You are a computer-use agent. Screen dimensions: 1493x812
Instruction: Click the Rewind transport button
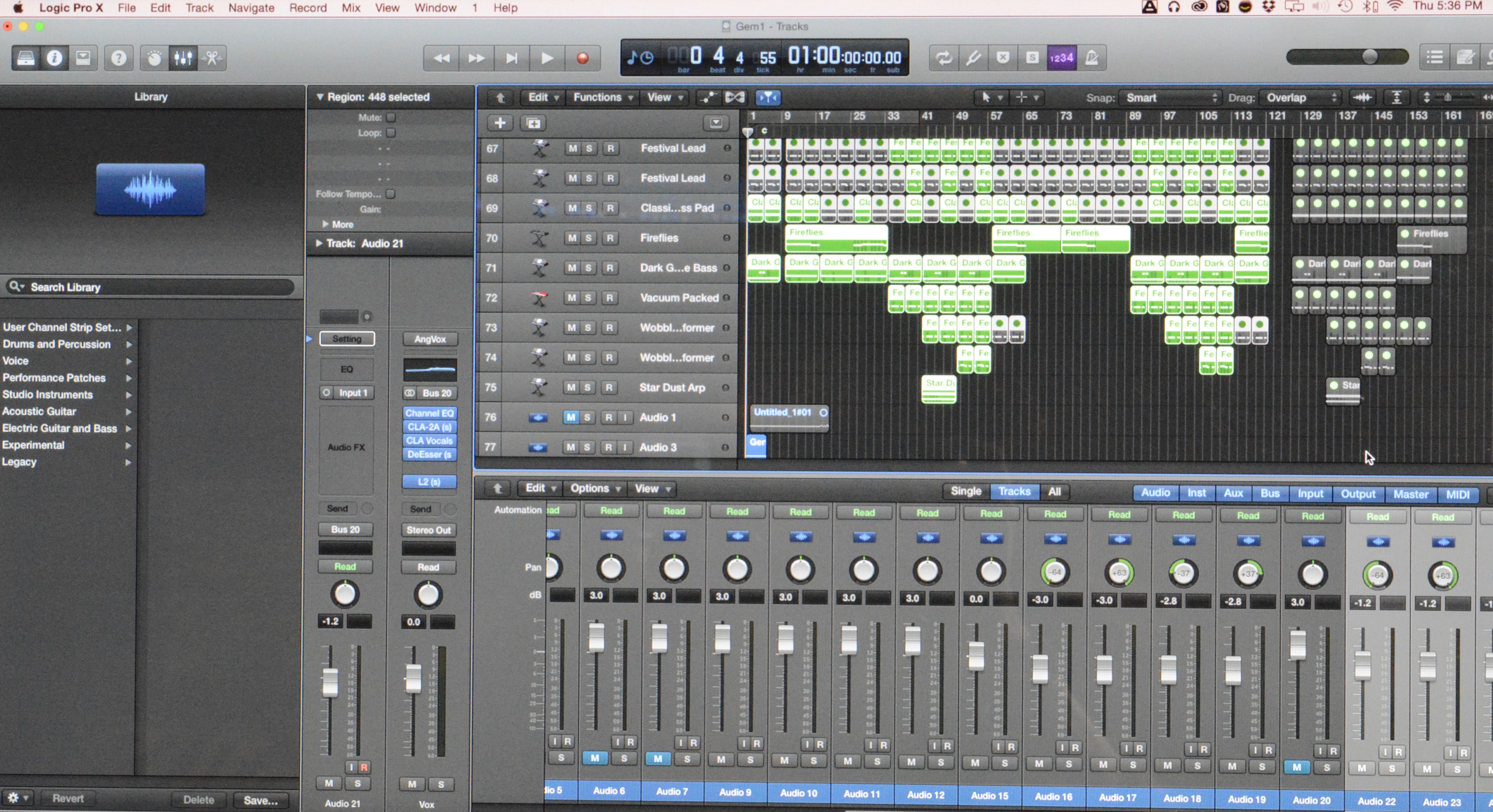click(x=442, y=58)
